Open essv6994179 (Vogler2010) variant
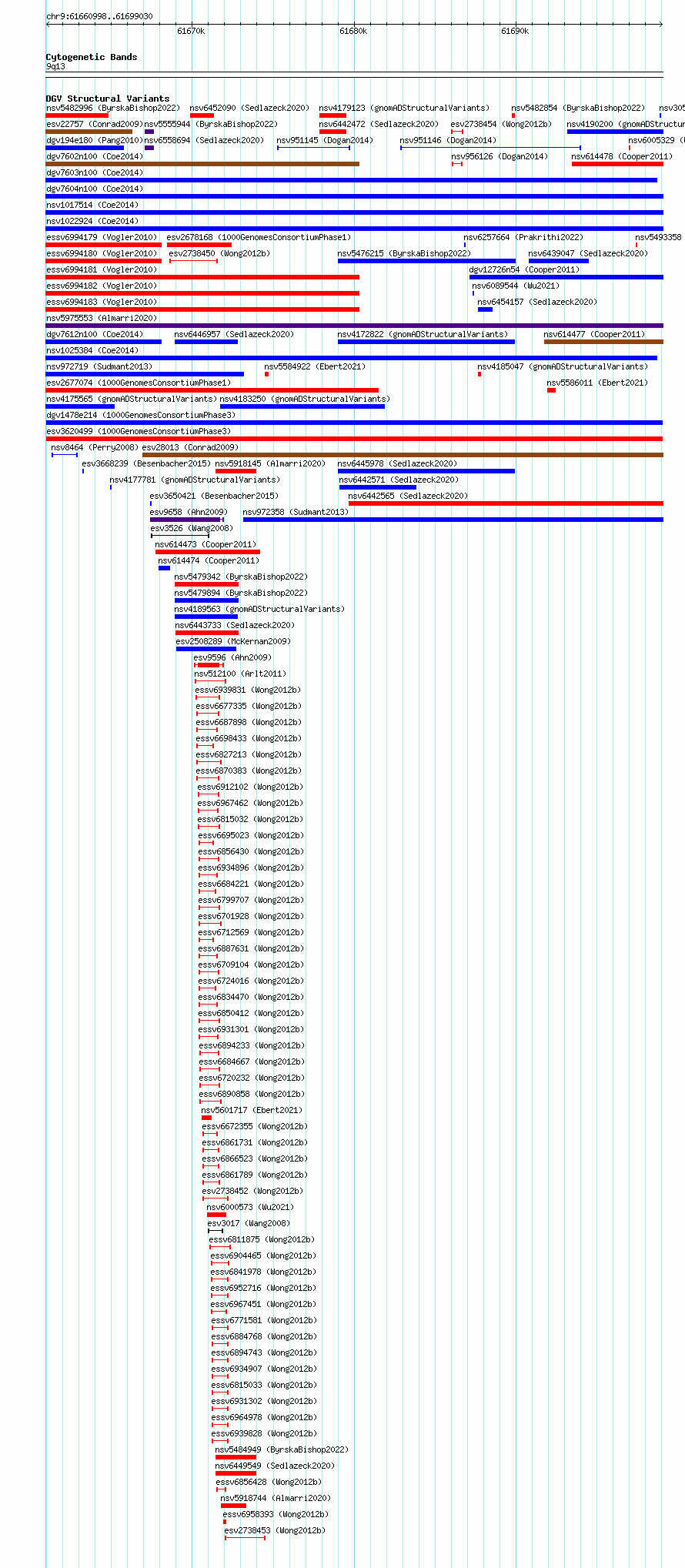This screenshot has width=685, height=1568. point(102,238)
